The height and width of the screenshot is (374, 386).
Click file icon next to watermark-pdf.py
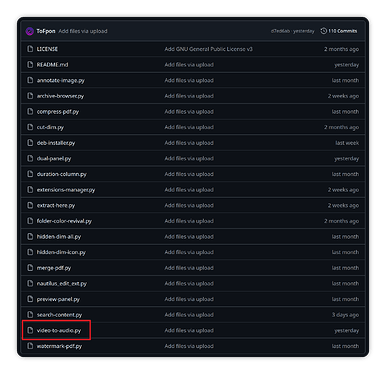click(x=30, y=346)
